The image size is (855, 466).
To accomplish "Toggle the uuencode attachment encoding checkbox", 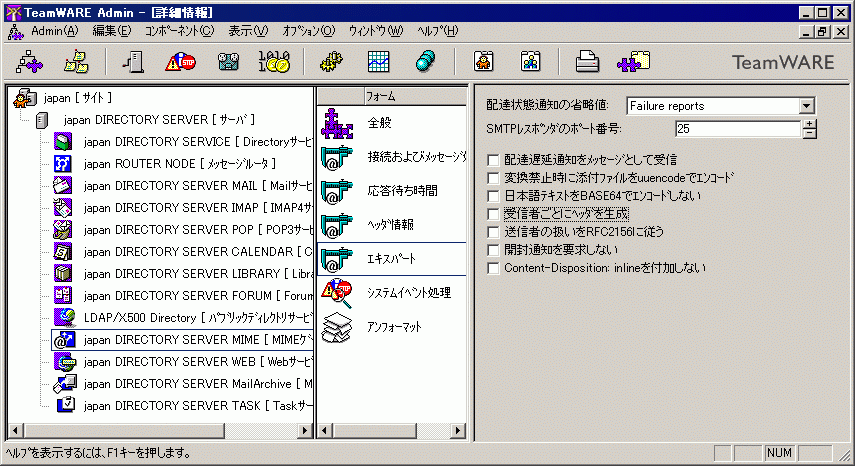I will point(493,178).
